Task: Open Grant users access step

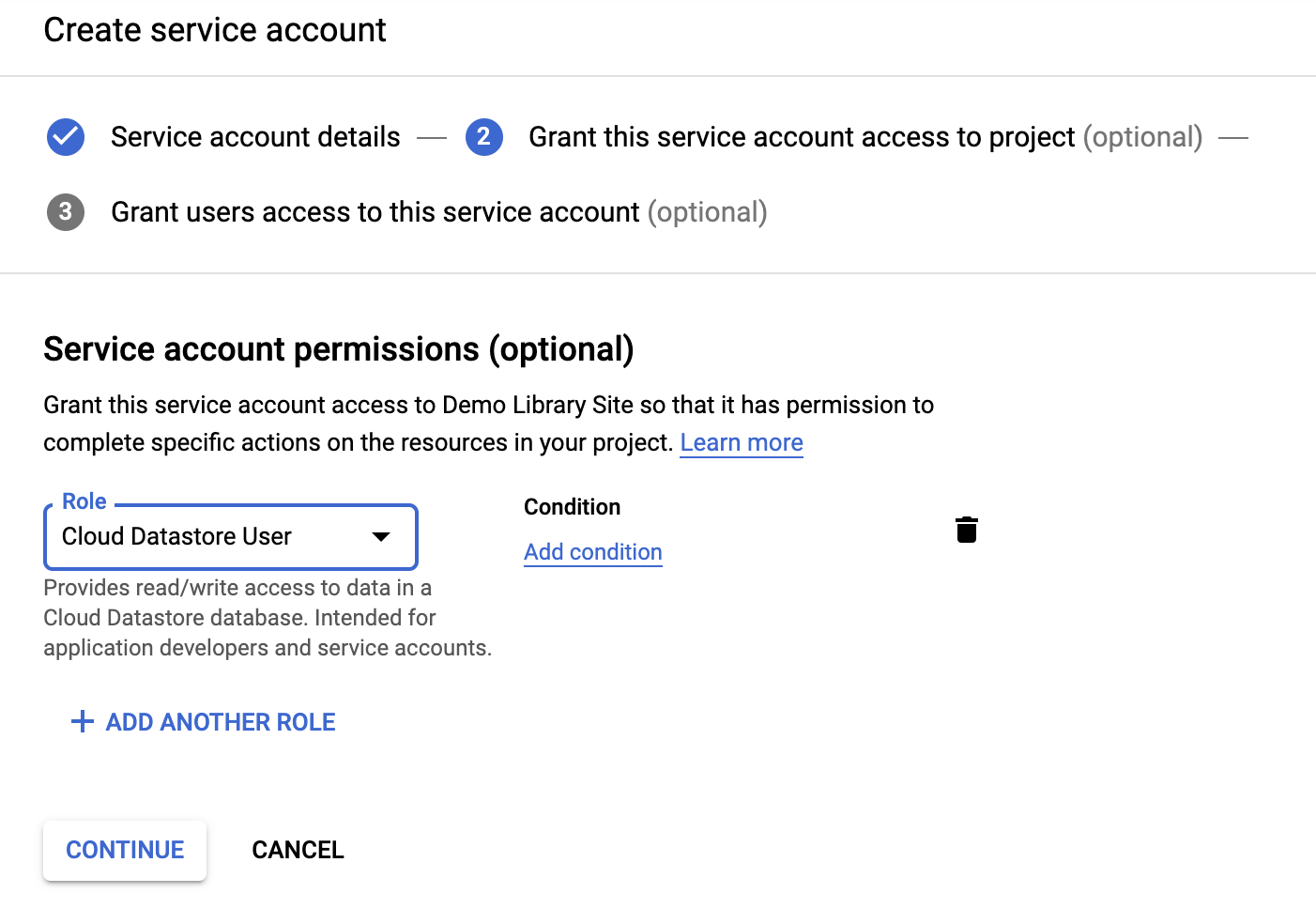Action: pyautogui.click(x=439, y=212)
